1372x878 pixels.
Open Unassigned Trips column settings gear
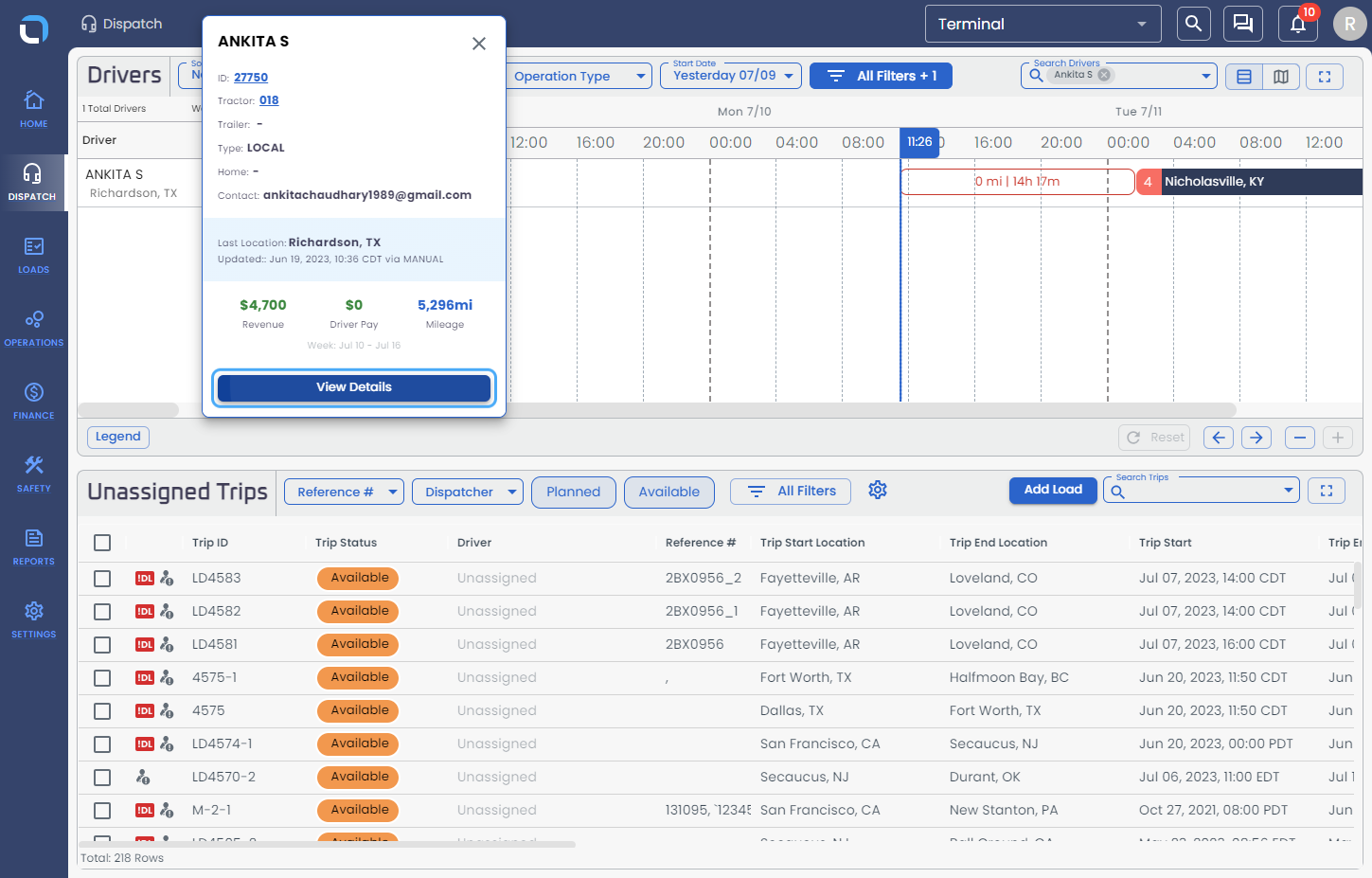pyautogui.click(x=878, y=490)
